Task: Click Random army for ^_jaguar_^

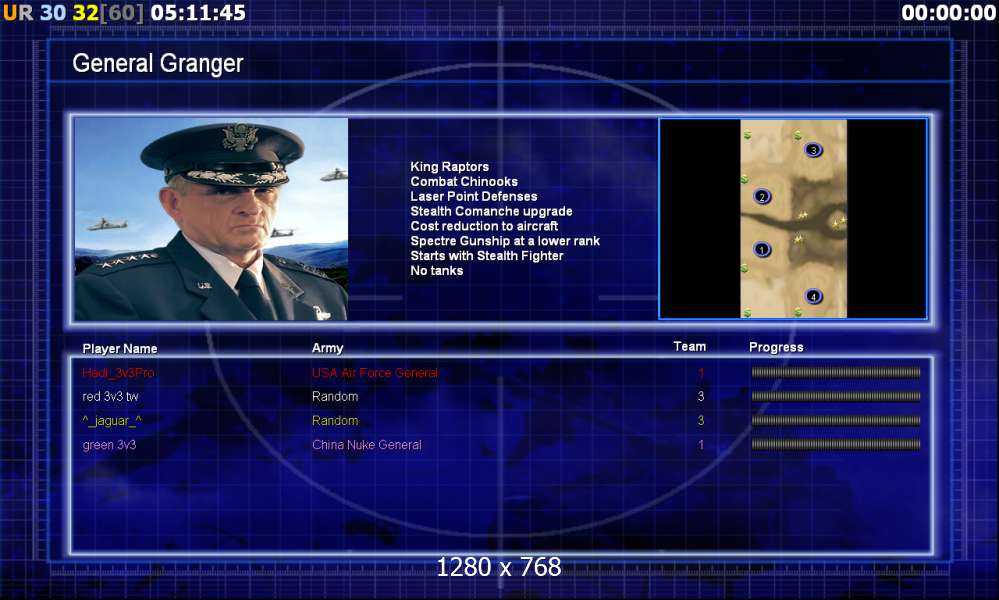Action: tap(335, 420)
